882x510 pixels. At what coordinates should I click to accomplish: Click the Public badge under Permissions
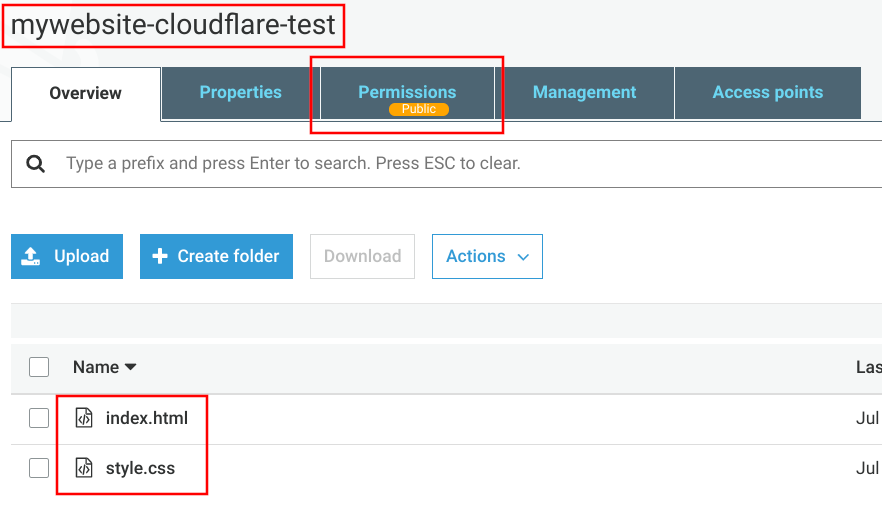click(x=419, y=109)
